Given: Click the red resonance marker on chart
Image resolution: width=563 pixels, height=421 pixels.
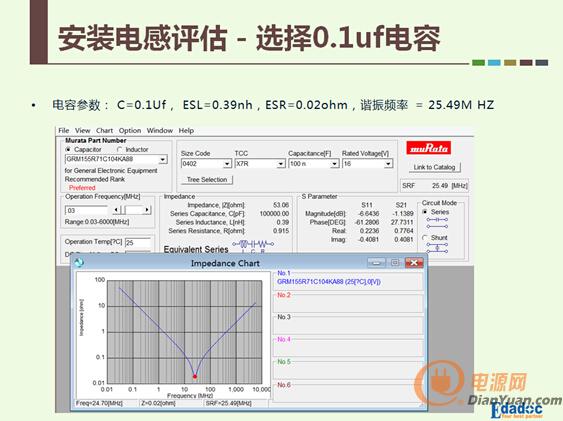Looking at the screenshot, I should click(x=195, y=376).
